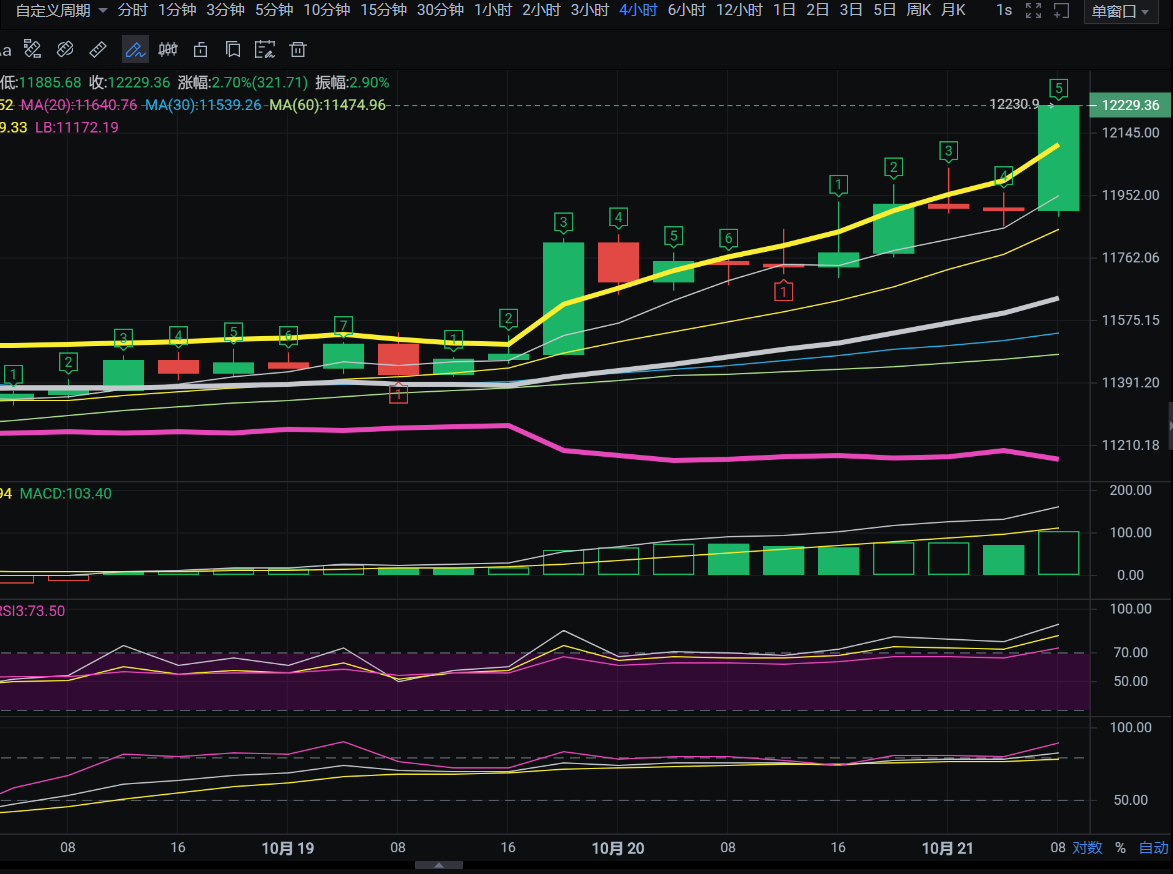Click the candlestick indicator icon in toolbar

[168, 50]
